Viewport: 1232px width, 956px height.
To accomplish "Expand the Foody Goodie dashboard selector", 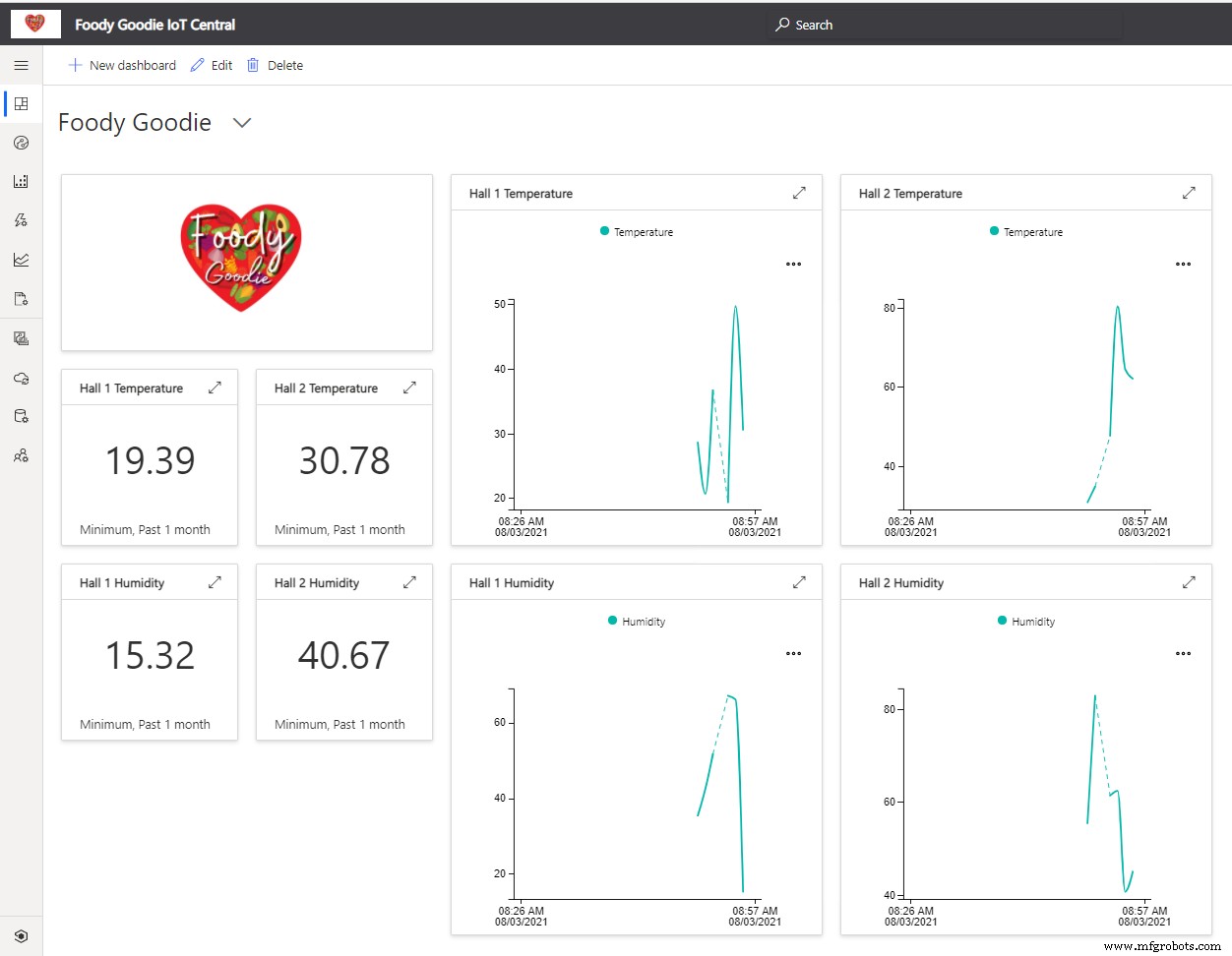I will tap(241, 123).
